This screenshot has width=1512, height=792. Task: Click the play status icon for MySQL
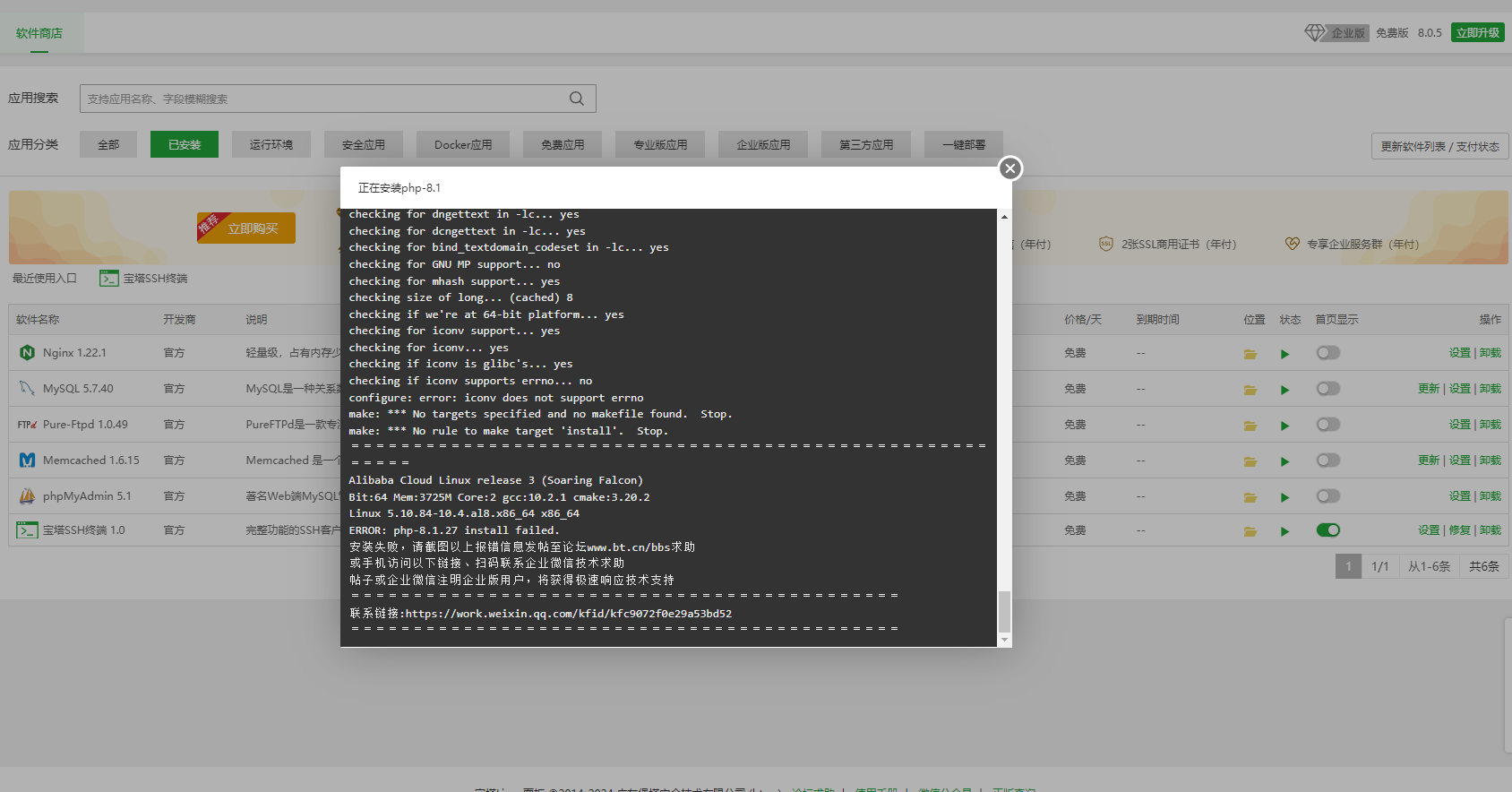point(1284,390)
